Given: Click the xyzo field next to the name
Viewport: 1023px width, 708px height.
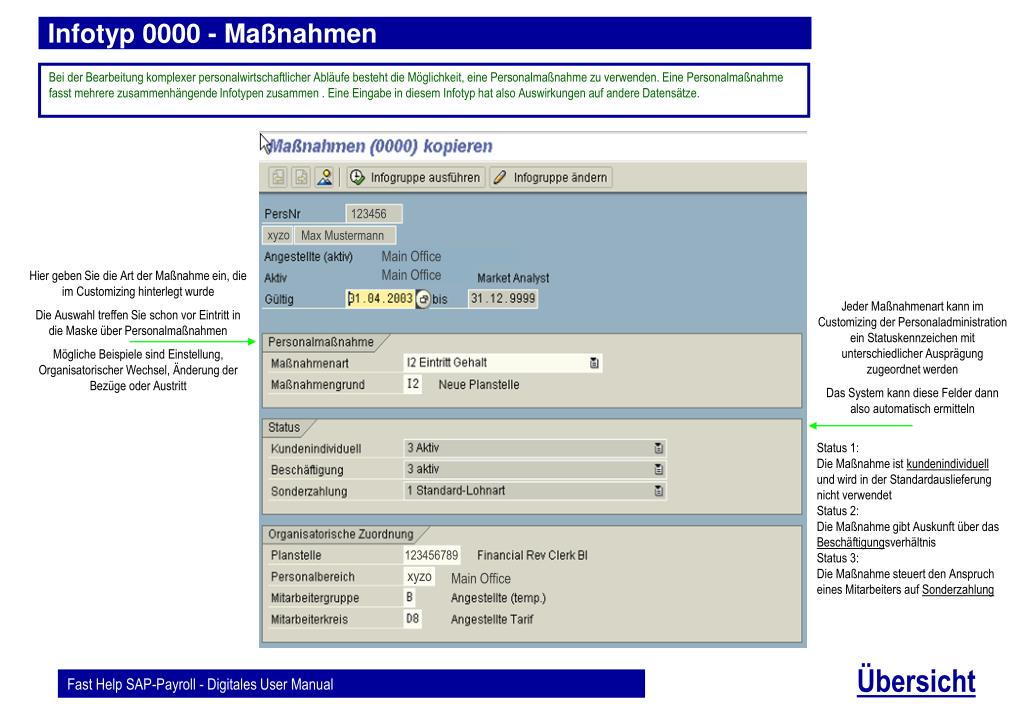Looking at the screenshot, I should 279,235.
